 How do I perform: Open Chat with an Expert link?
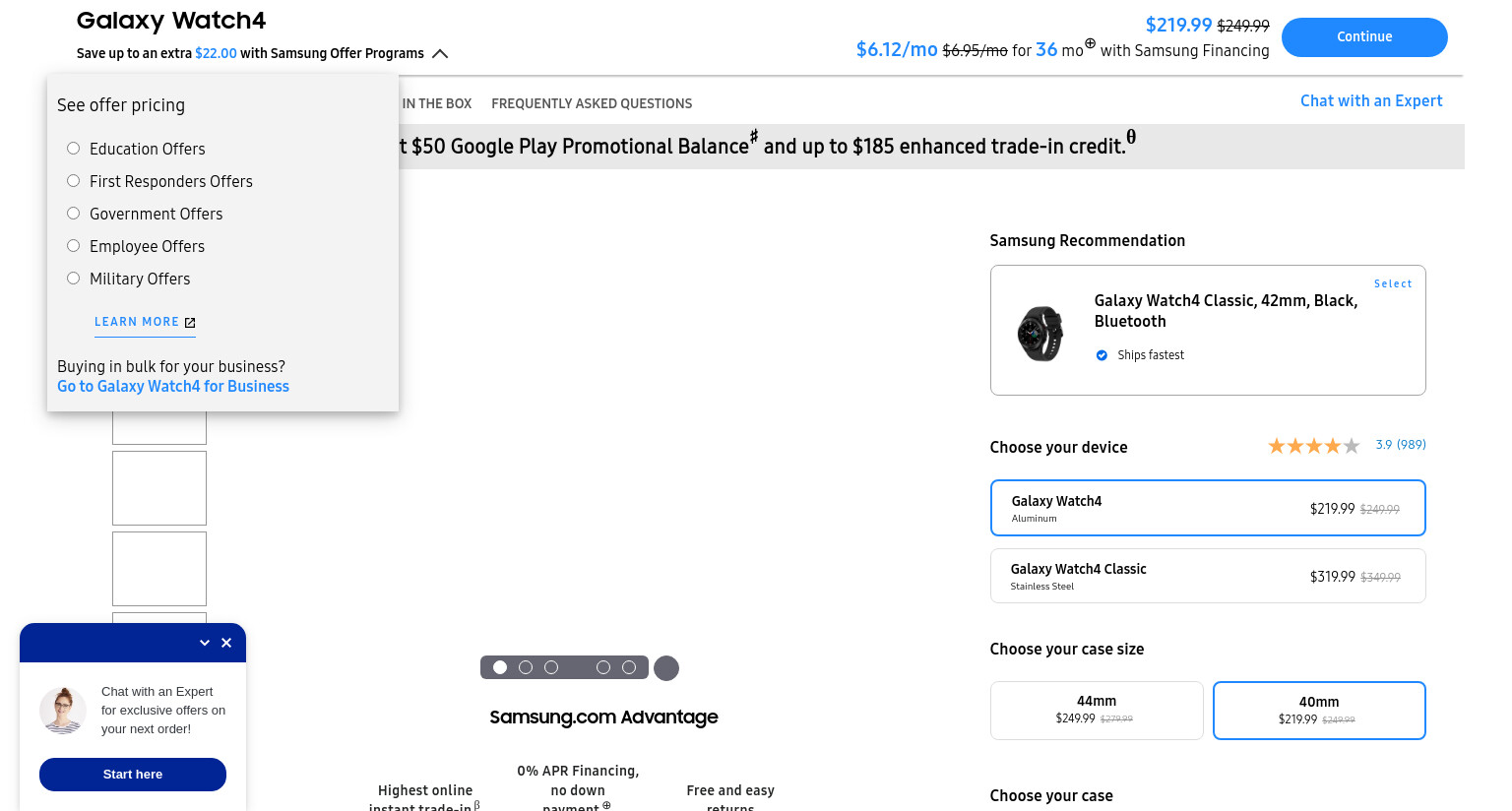click(1371, 100)
